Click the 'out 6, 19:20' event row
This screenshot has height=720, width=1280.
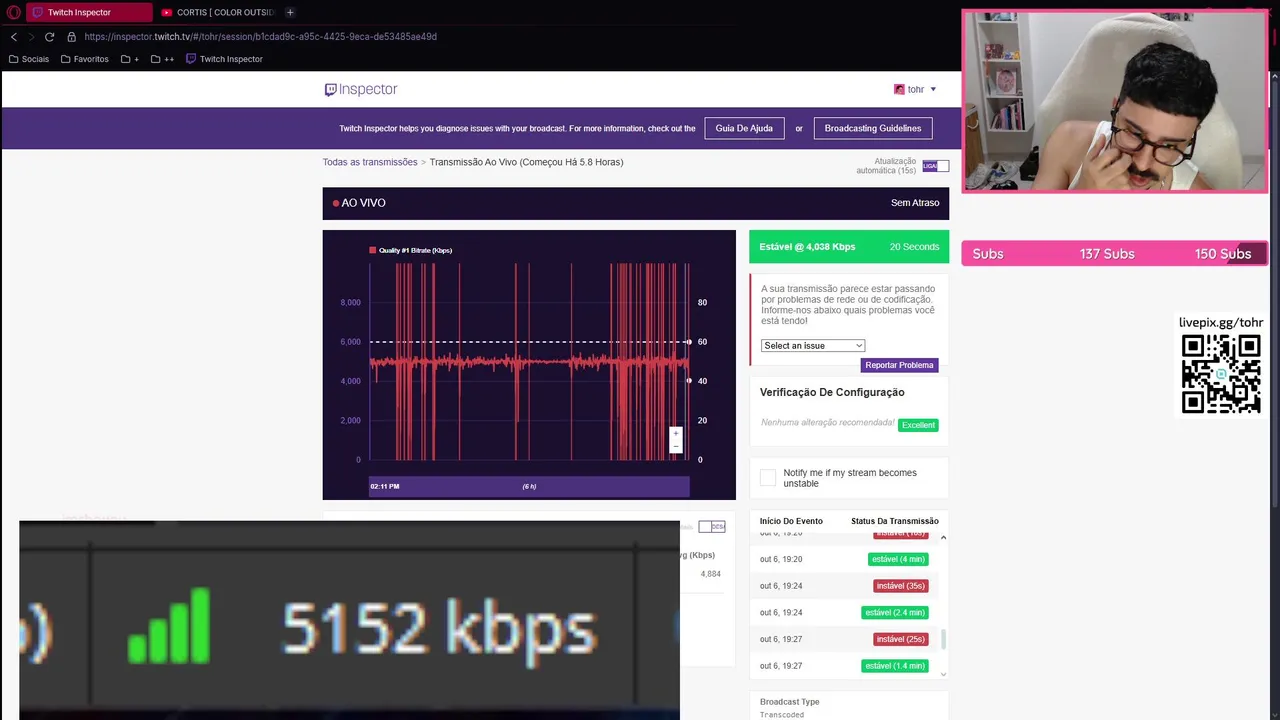tap(849, 559)
